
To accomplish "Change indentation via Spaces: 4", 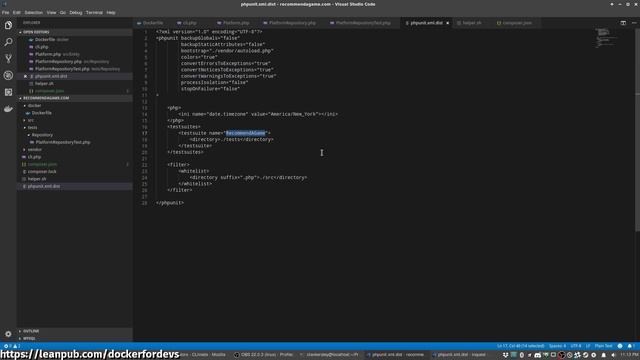I will [558, 346].
